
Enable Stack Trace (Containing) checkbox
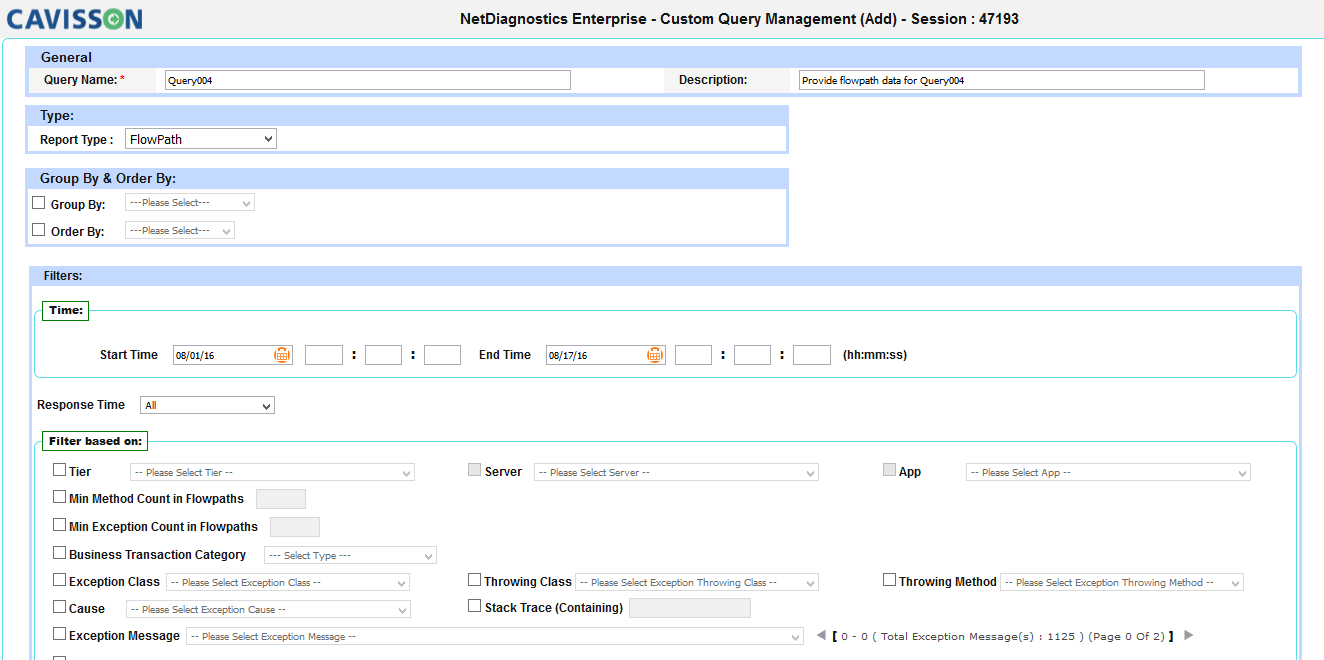pyautogui.click(x=475, y=606)
